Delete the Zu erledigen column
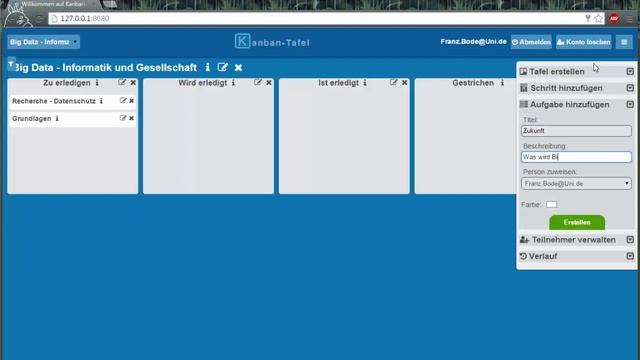Image resolution: width=640 pixels, height=360 pixels. 133,82
